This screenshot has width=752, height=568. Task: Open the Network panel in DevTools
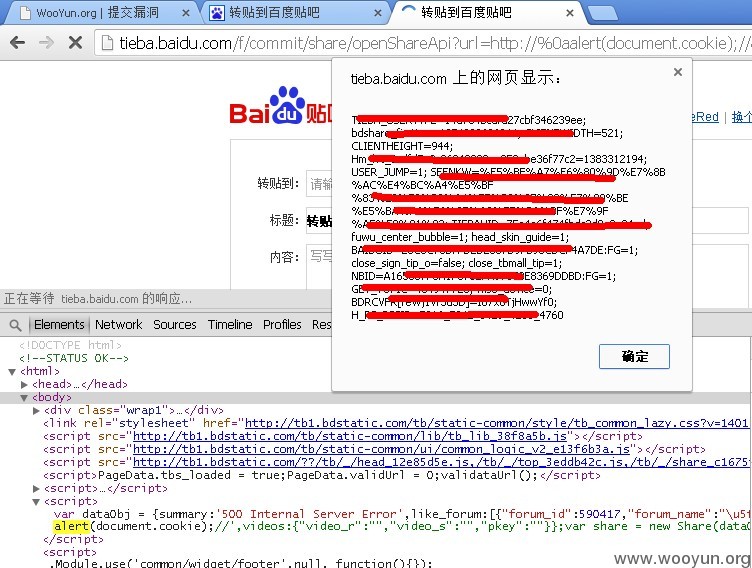point(118,325)
